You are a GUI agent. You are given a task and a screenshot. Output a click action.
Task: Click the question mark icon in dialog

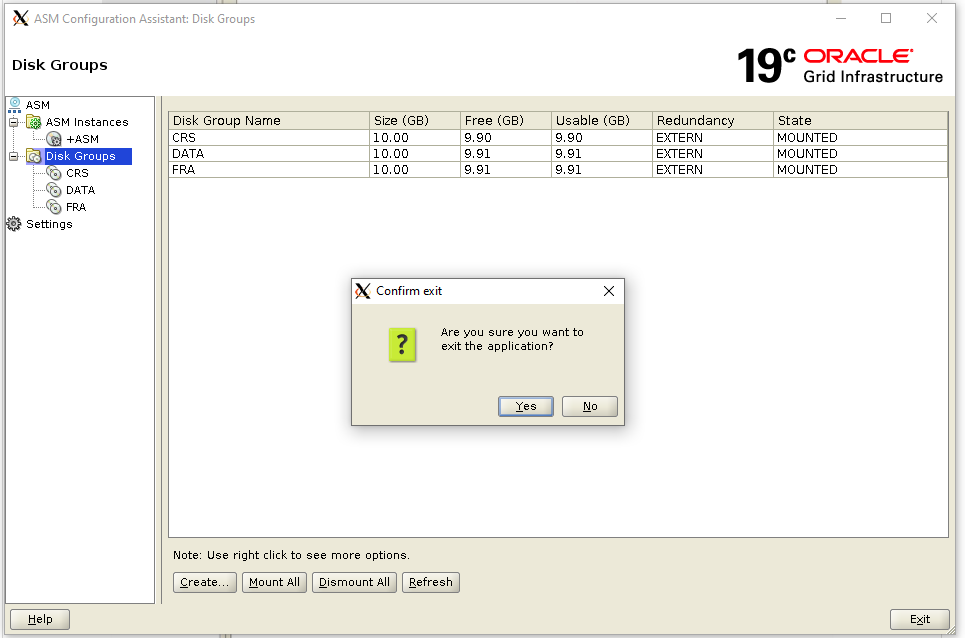pos(402,345)
